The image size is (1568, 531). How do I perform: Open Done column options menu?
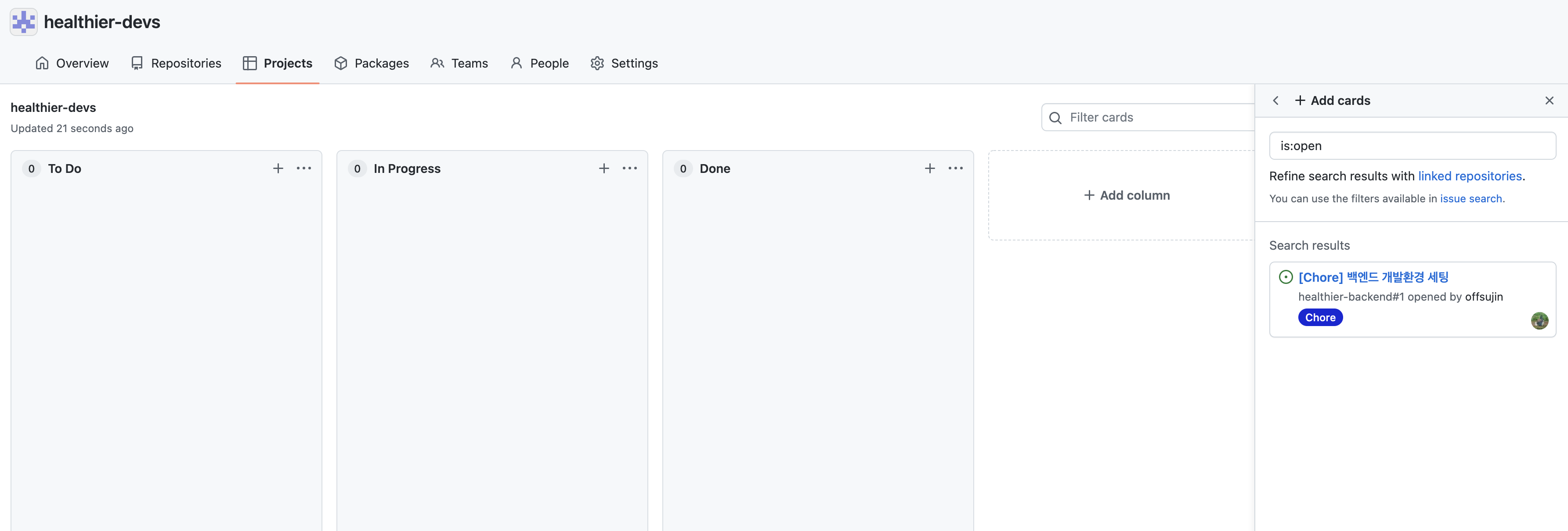click(x=955, y=169)
